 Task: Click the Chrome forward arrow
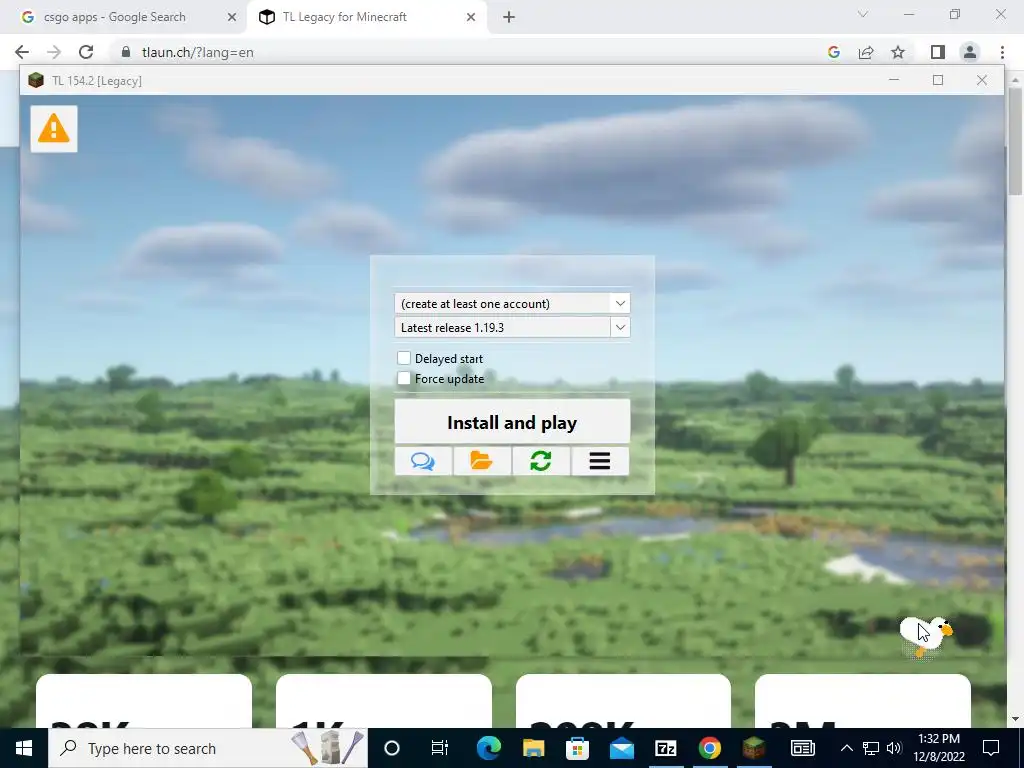pos(54,52)
